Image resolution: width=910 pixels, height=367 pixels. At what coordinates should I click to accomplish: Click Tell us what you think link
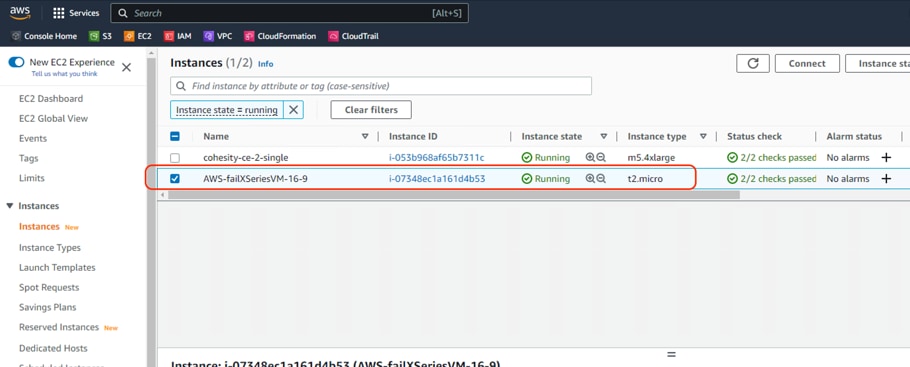64,74
